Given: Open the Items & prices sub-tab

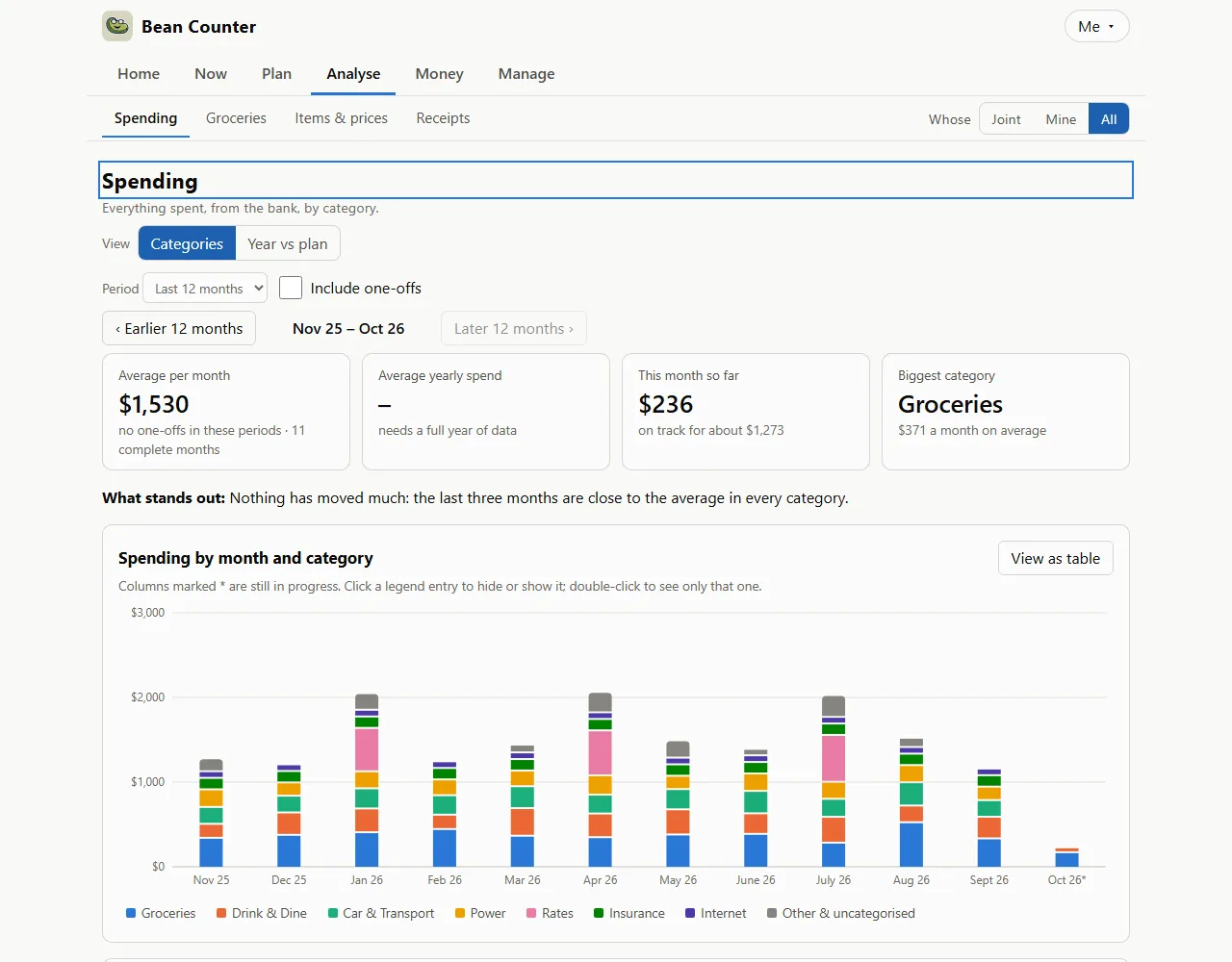Looking at the screenshot, I should (x=341, y=118).
